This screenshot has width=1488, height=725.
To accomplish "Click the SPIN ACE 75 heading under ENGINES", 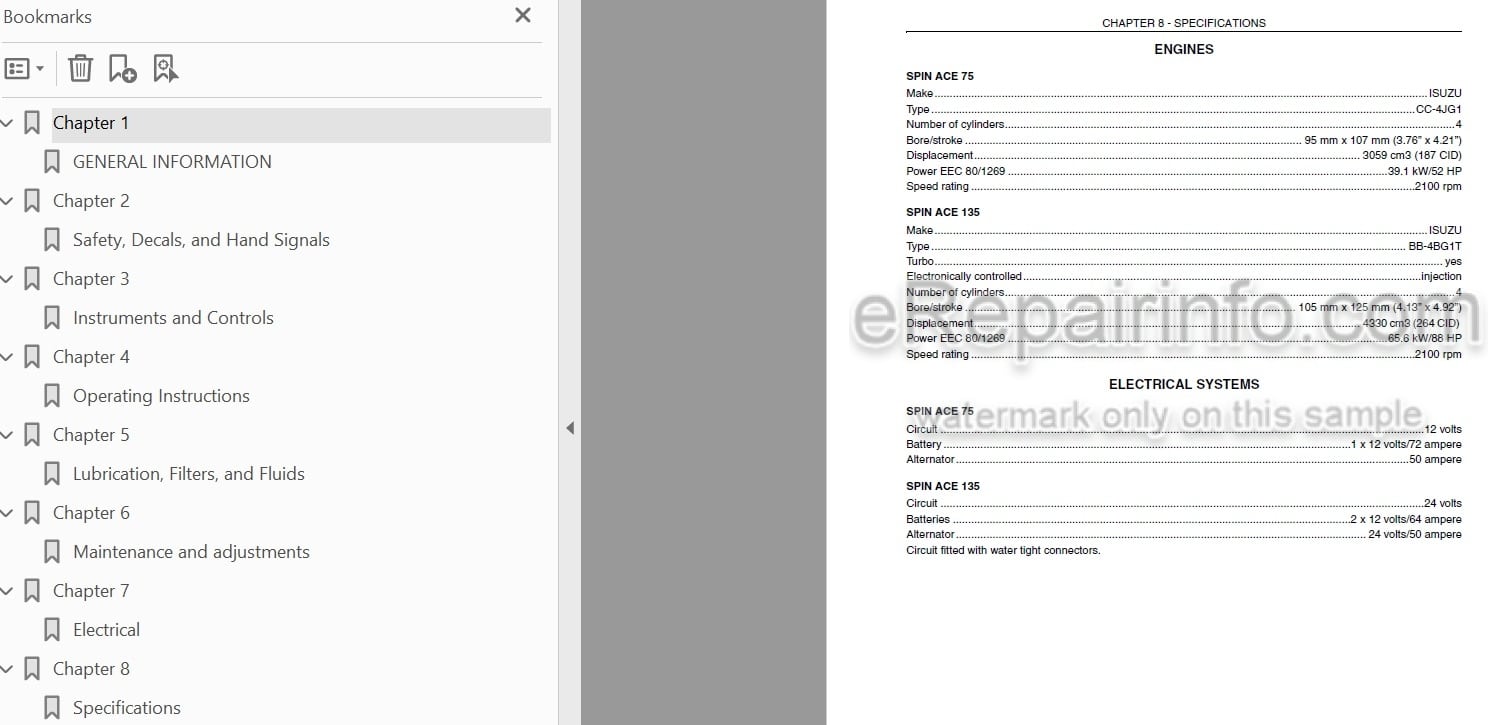I will coord(939,76).
